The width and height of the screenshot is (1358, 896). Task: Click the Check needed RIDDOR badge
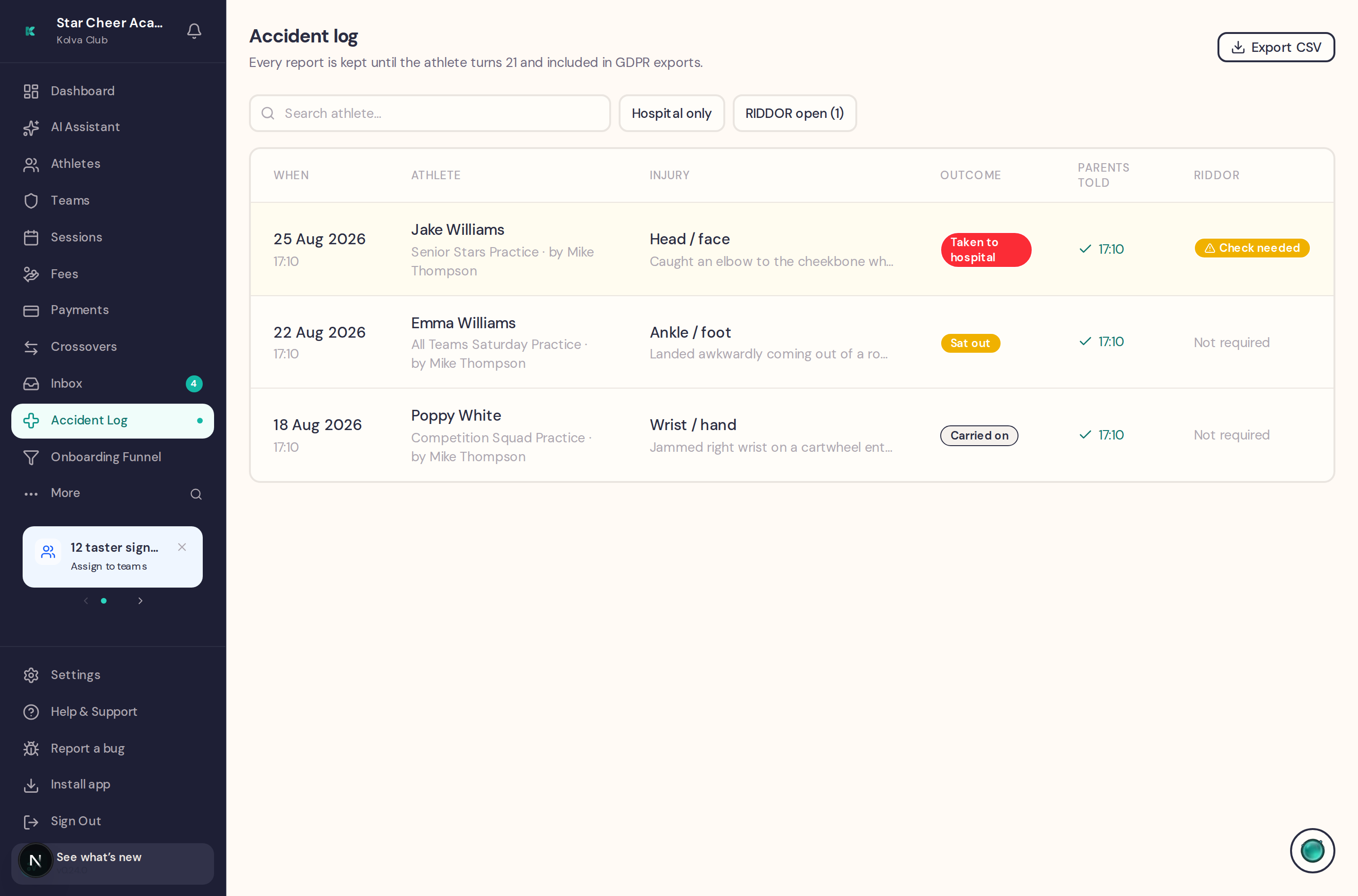click(1252, 248)
